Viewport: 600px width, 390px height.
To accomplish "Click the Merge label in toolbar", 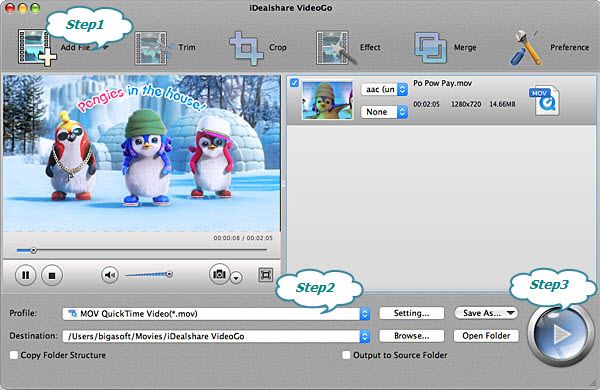I will [465, 47].
